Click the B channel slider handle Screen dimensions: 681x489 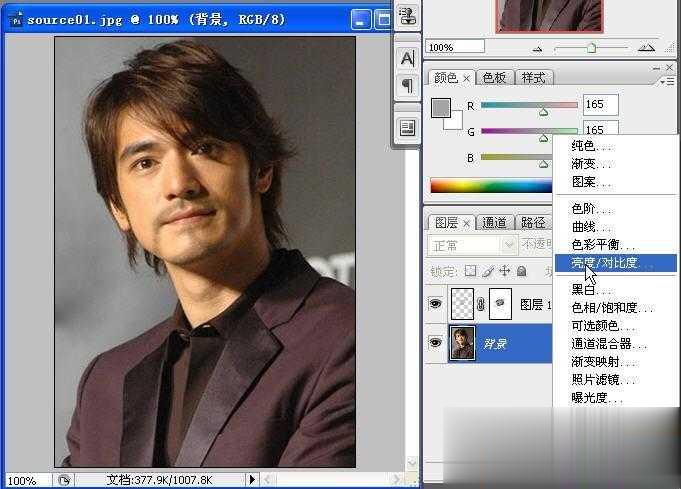[x=543, y=164]
